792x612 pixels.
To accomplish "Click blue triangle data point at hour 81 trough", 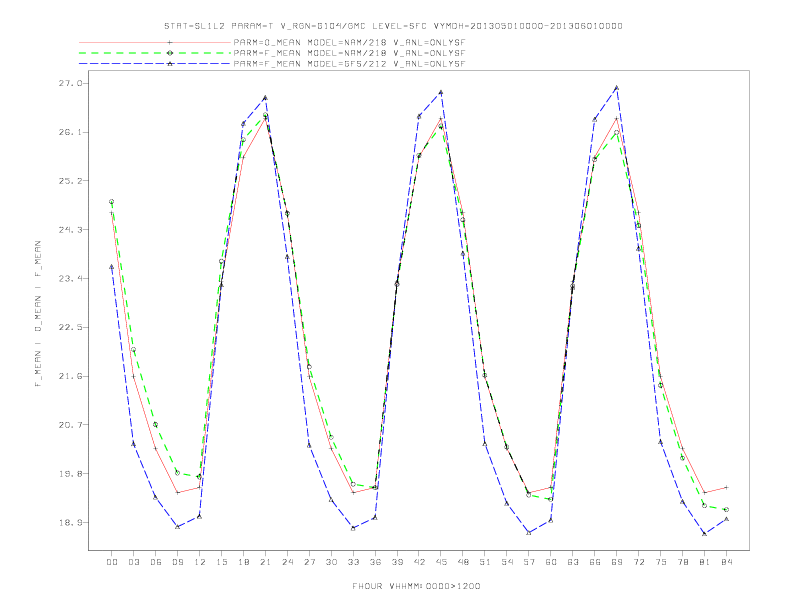I will coord(705,534).
